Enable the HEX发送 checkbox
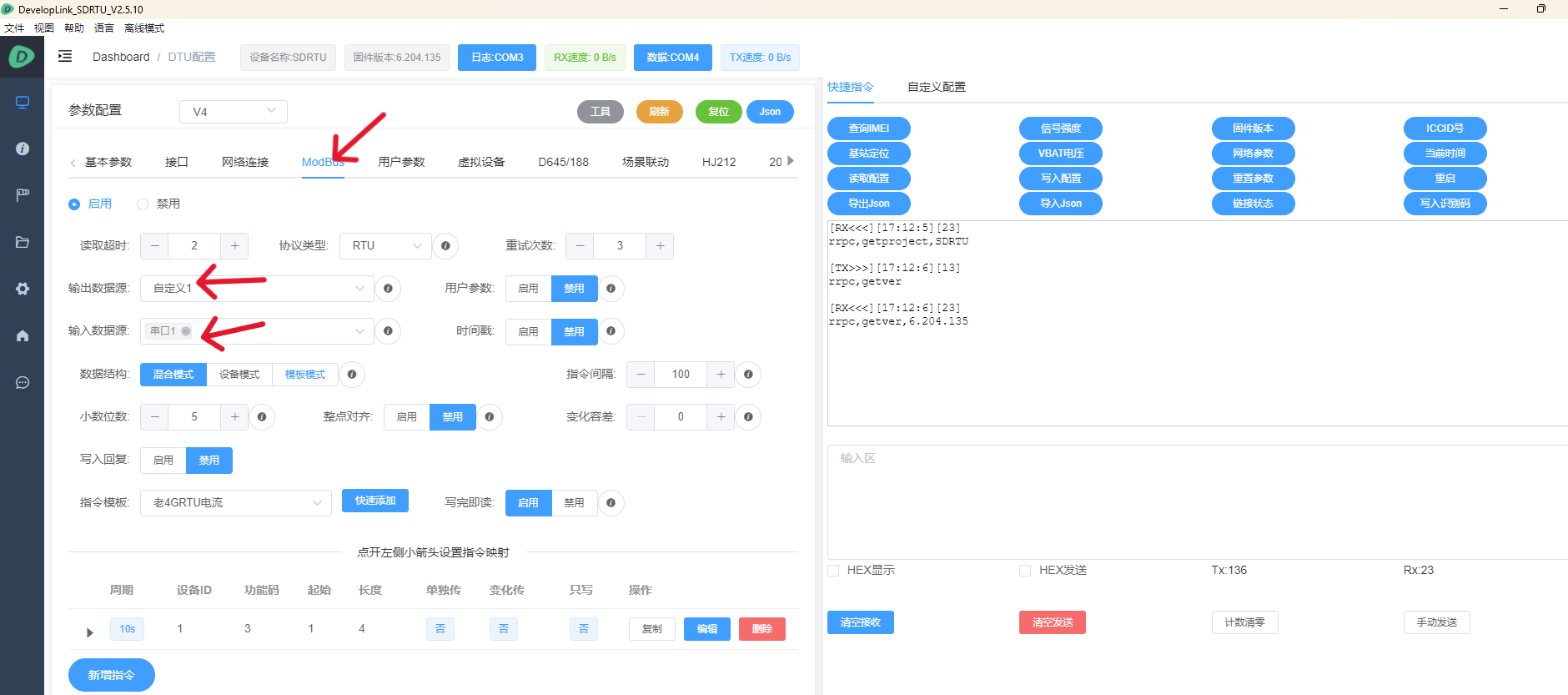This screenshot has width=1568, height=695. (1025, 571)
